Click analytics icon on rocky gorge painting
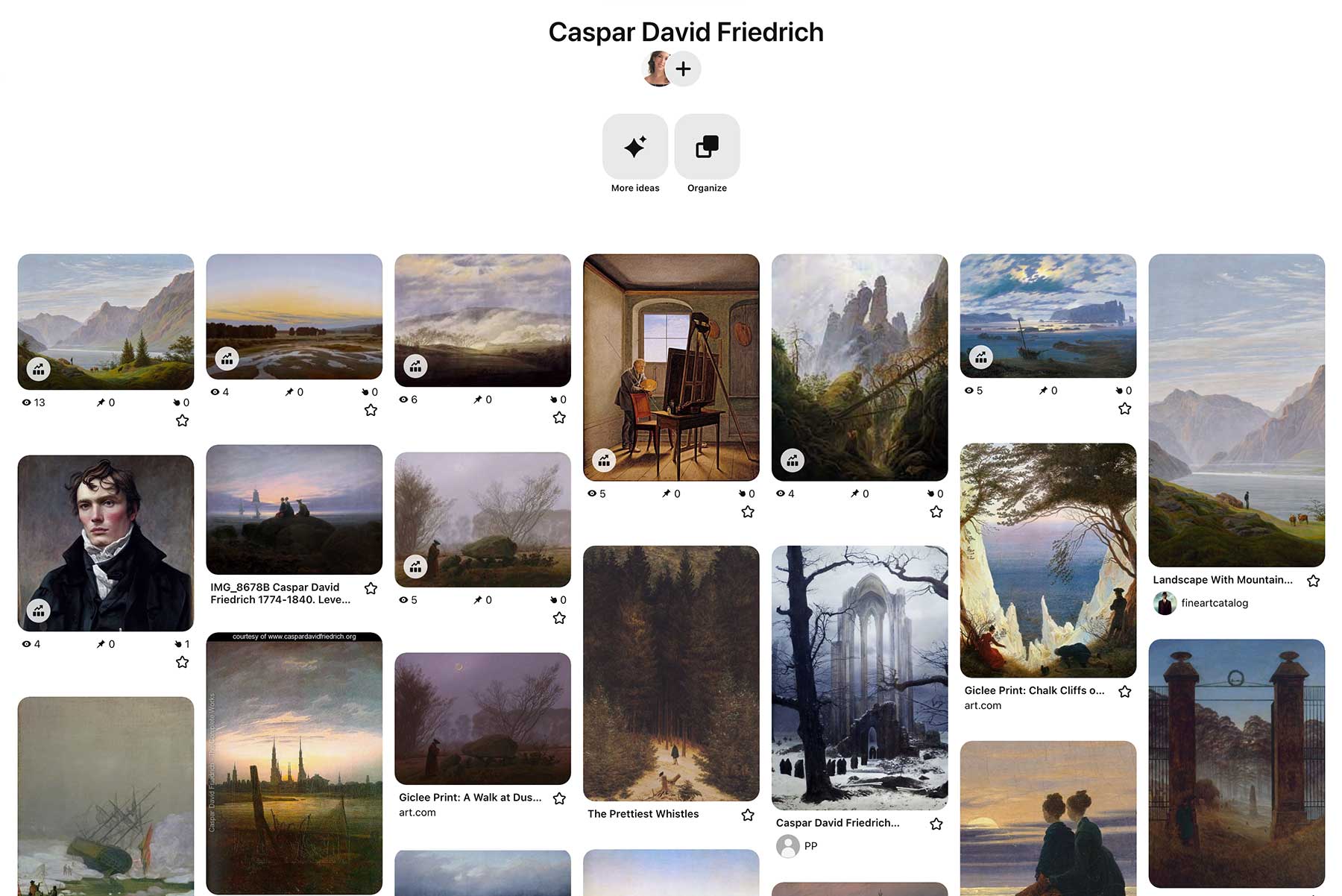This screenshot has width=1342, height=896. pos(793,461)
